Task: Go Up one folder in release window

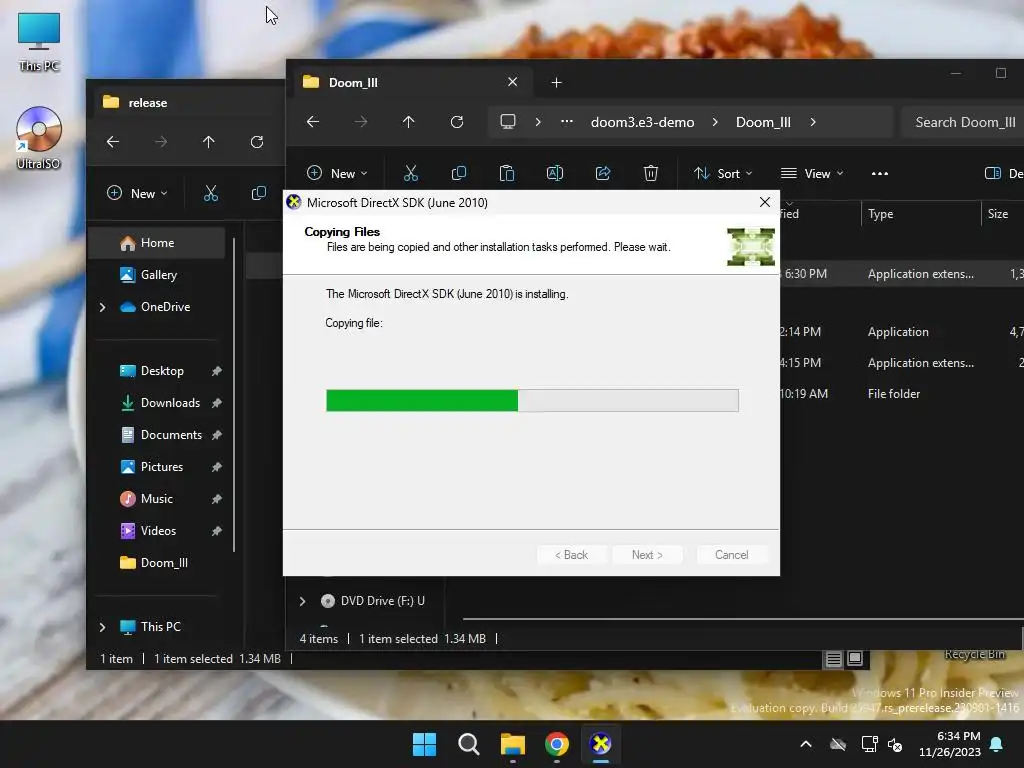Action: coord(209,142)
